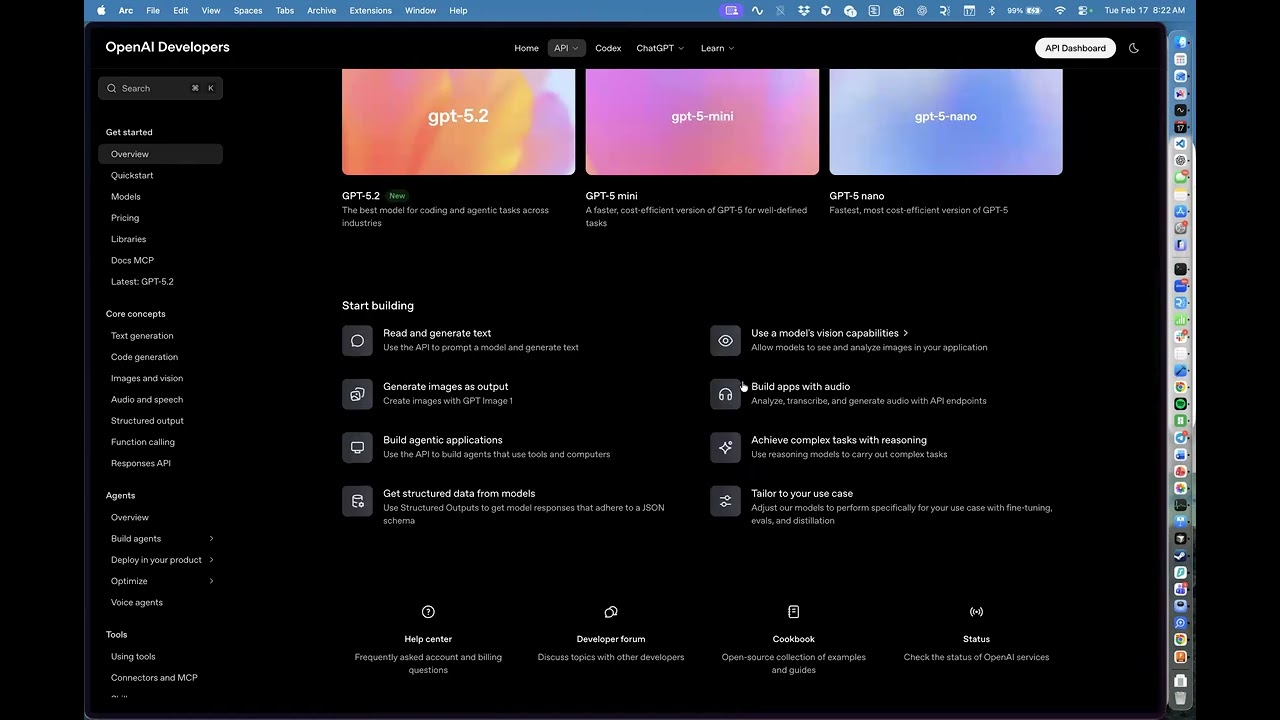Open Spotify from the dock

pyautogui.click(x=1180, y=404)
